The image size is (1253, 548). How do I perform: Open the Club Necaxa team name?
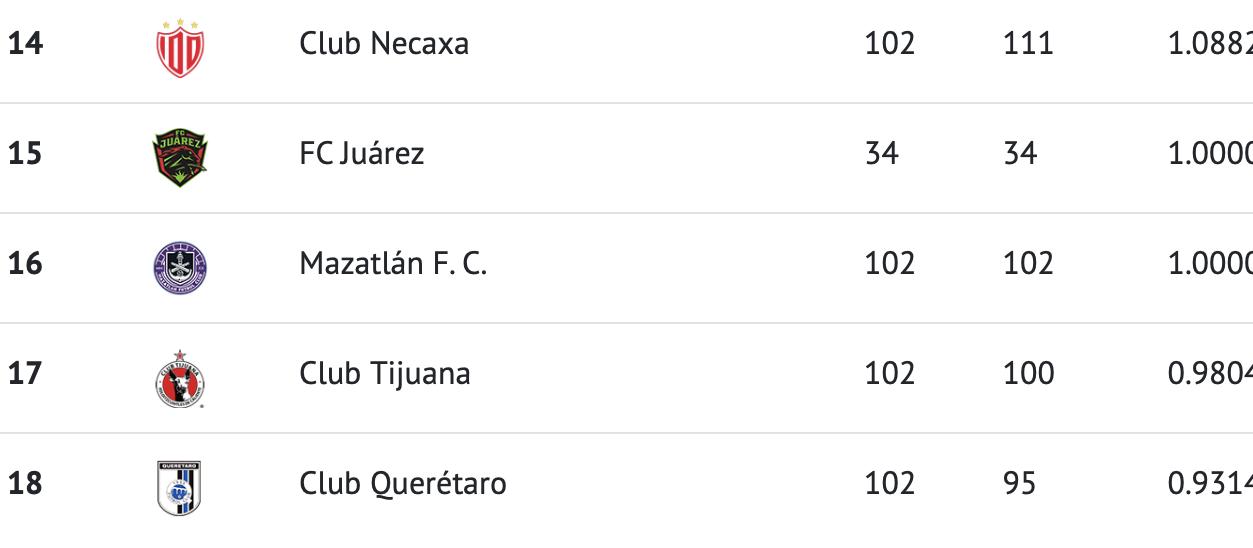click(384, 44)
